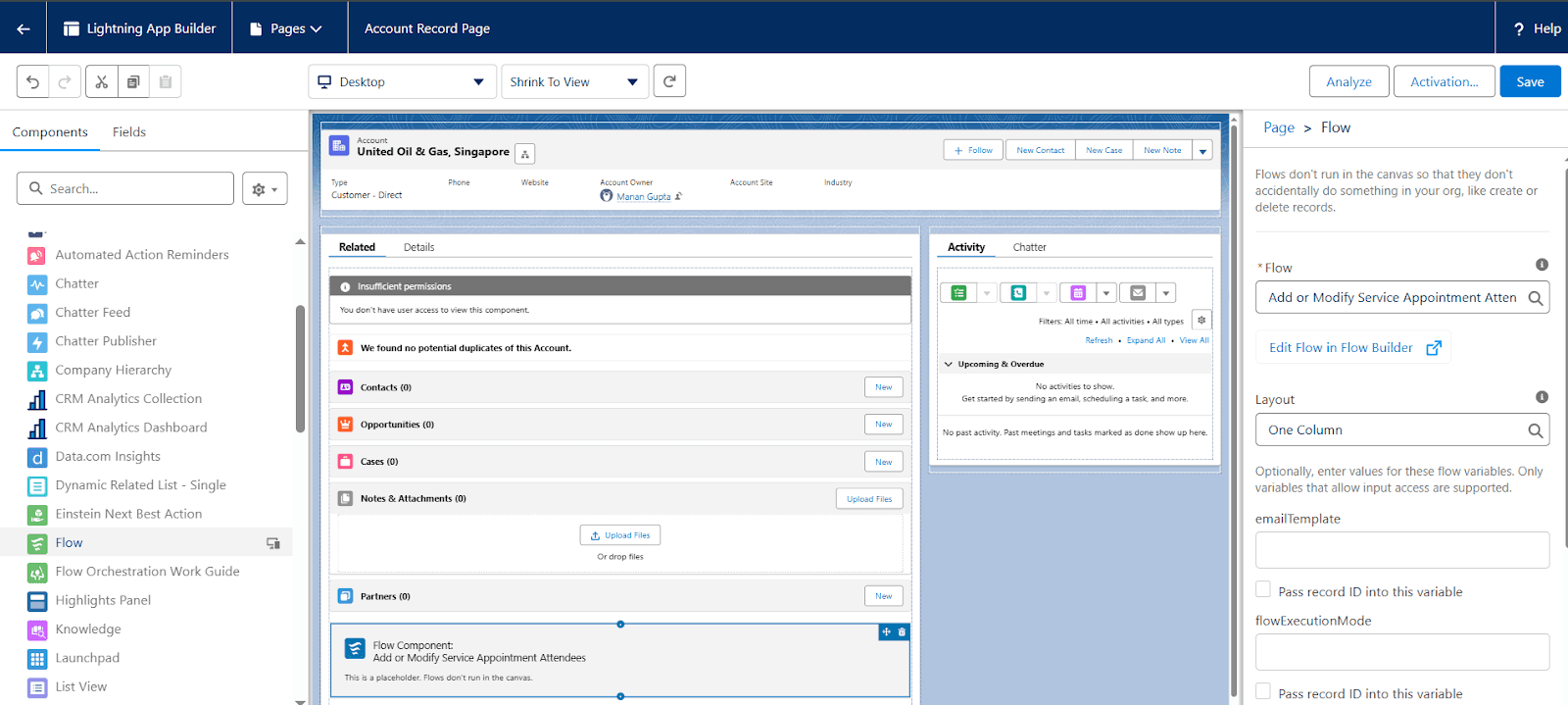This screenshot has height=705, width=1568.
Task: Select Flow Orchestration Work Guide component
Action: pyautogui.click(x=147, y=572)
